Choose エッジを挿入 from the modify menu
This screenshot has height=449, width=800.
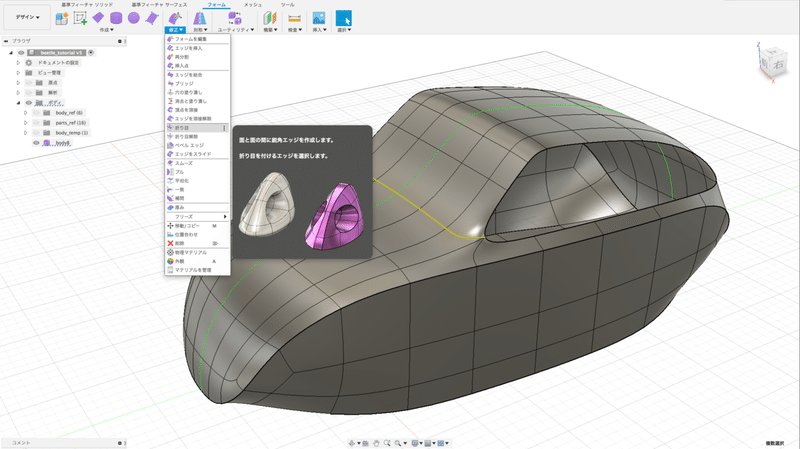tap(188, 48)
